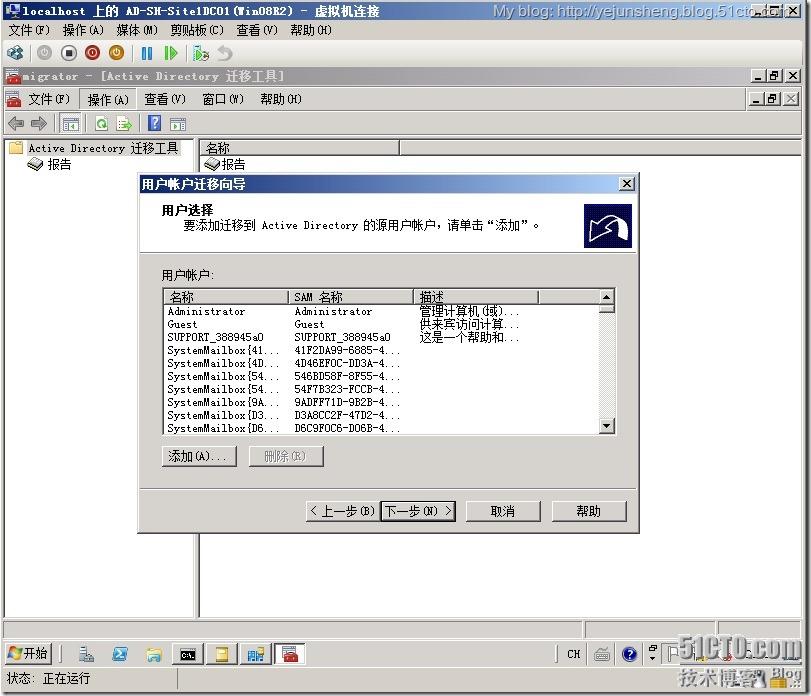Click the green Refresh icon in MMC toolbar
The width and height of the screenshot is (811, 696).
tap(101, 124)
